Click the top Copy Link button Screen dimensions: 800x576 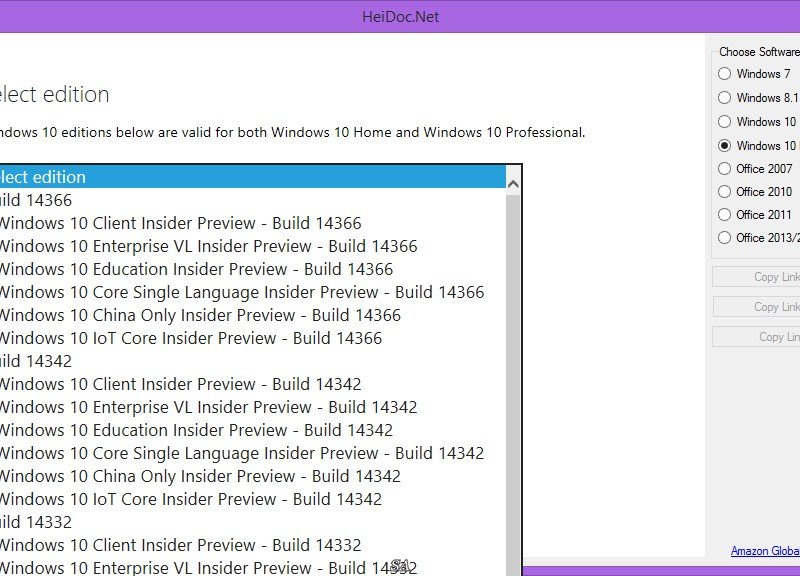click(756, 277)
